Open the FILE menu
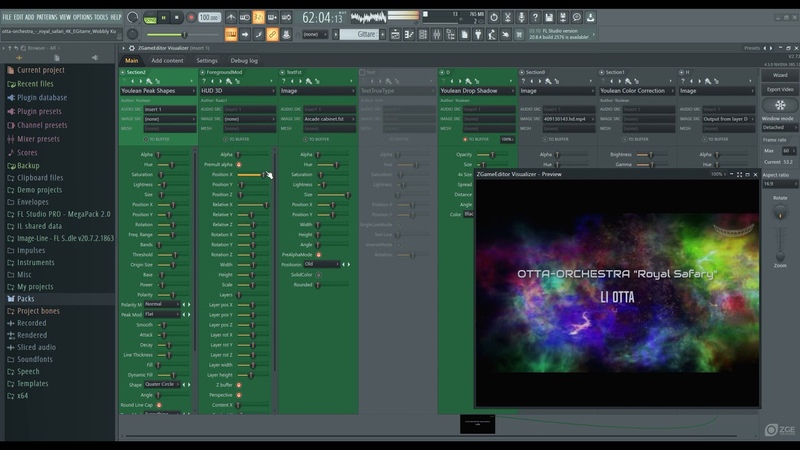 [x=7, y=17]
